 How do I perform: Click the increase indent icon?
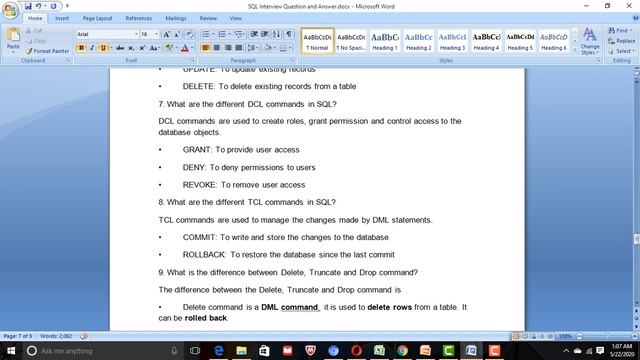(x=264, y=34)
